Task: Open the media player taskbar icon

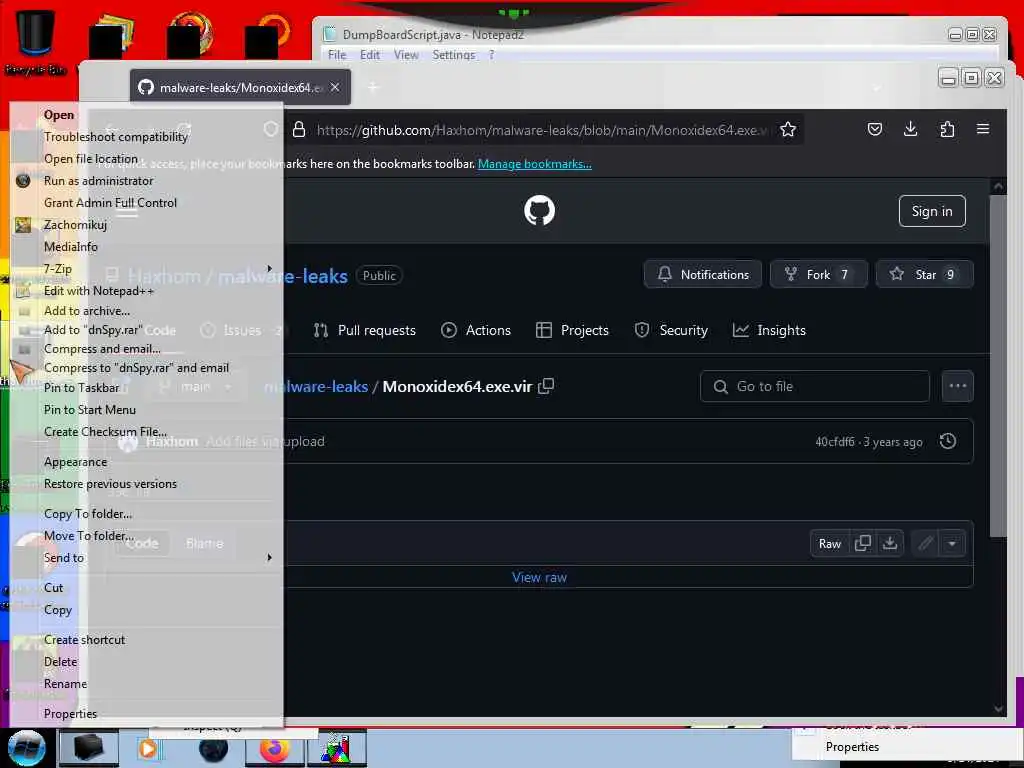Action: point(148,748)
